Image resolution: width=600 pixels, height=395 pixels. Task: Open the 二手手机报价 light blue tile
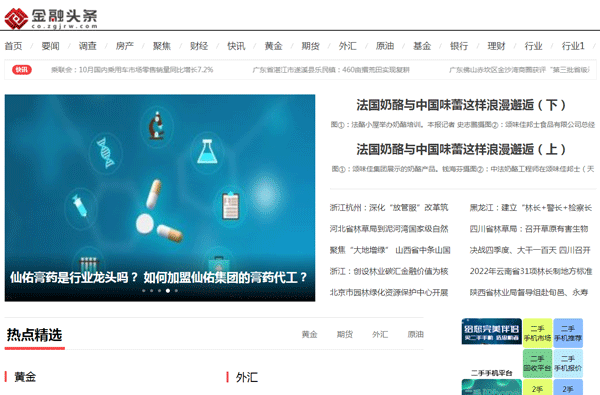coord(568,363)
